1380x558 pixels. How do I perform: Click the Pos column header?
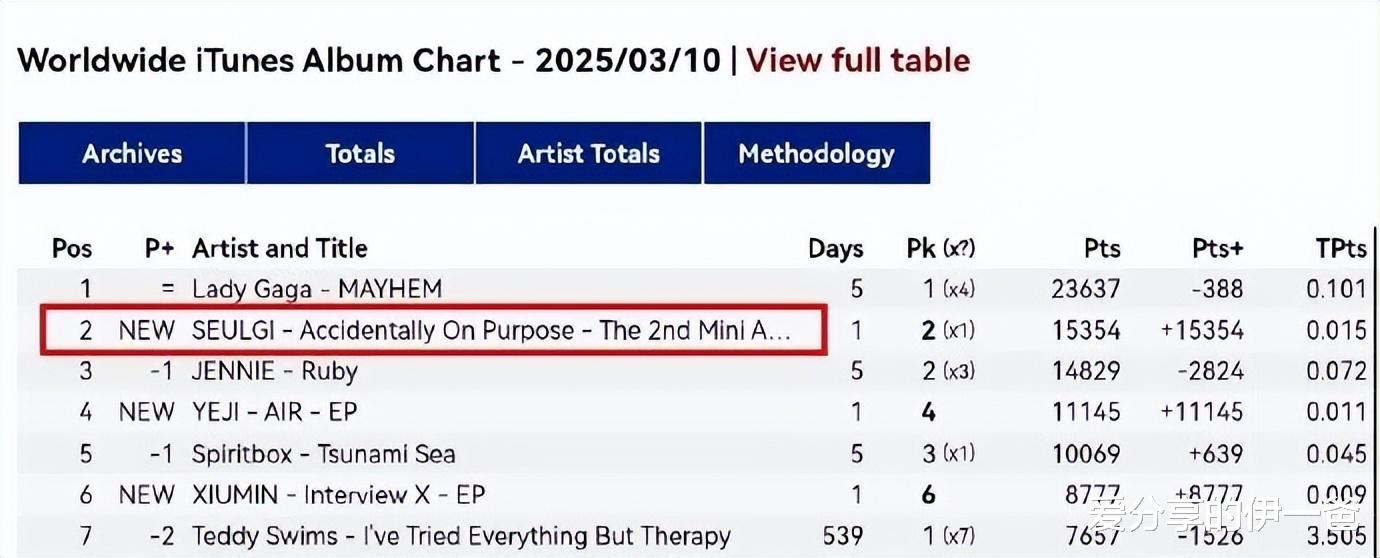pyautogui.click(x=72, y=248)
